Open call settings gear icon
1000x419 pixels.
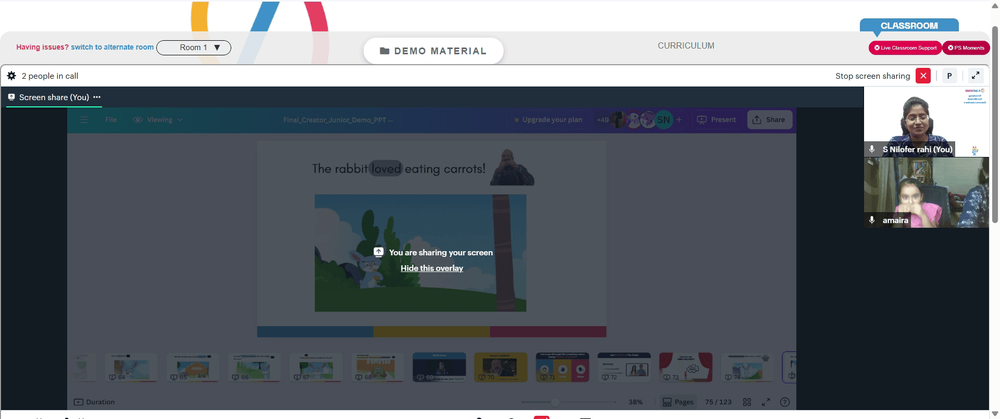tap(11, 76)
